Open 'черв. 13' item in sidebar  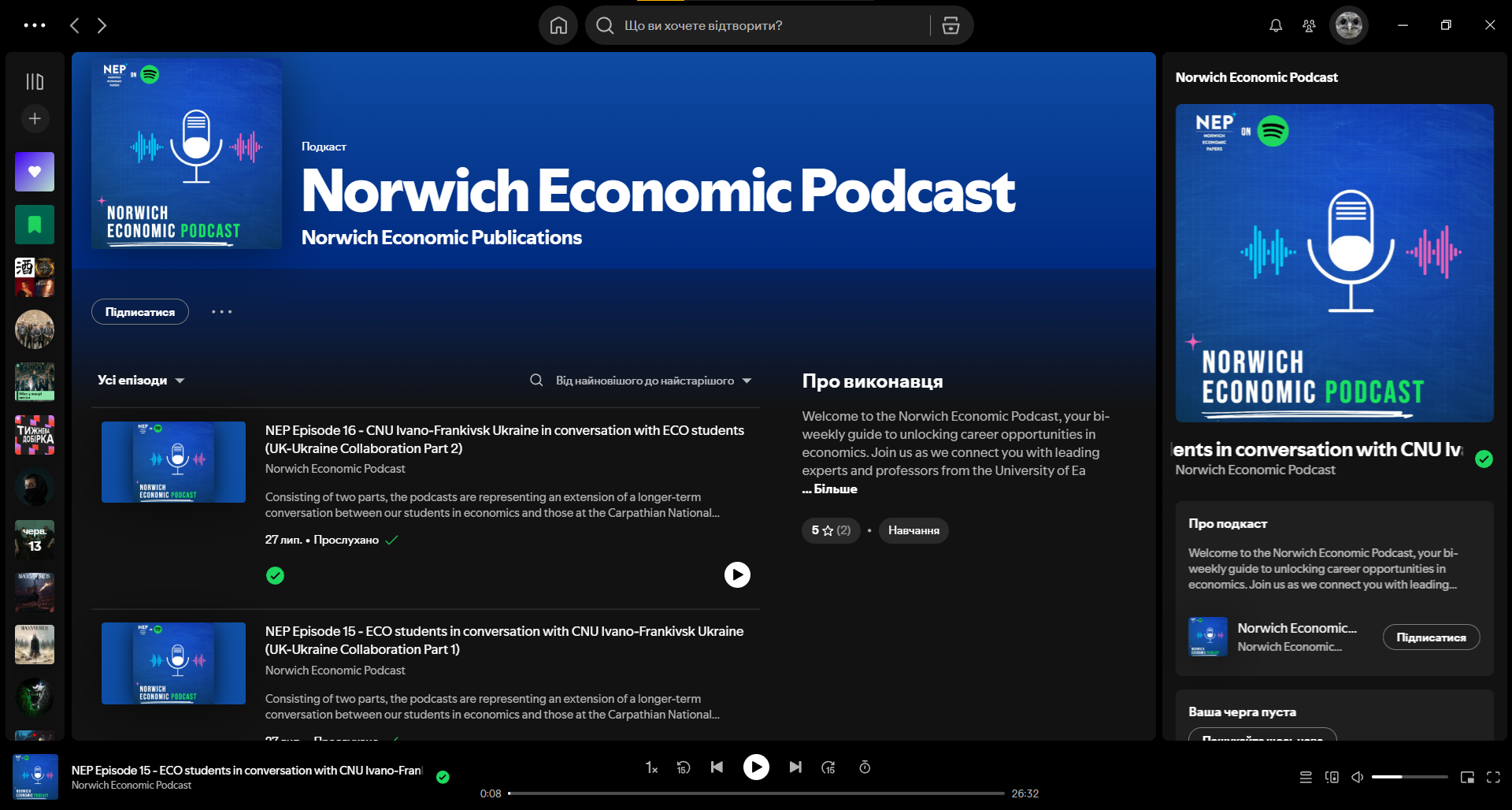(x=35, y=540)
